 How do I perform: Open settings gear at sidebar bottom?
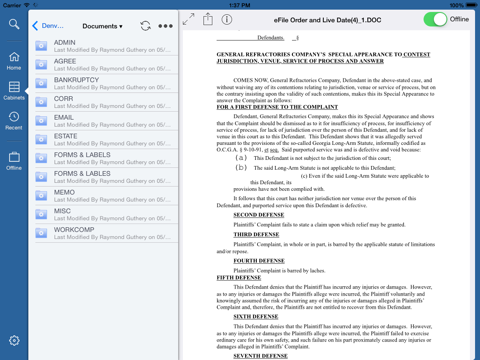point(14,340)
